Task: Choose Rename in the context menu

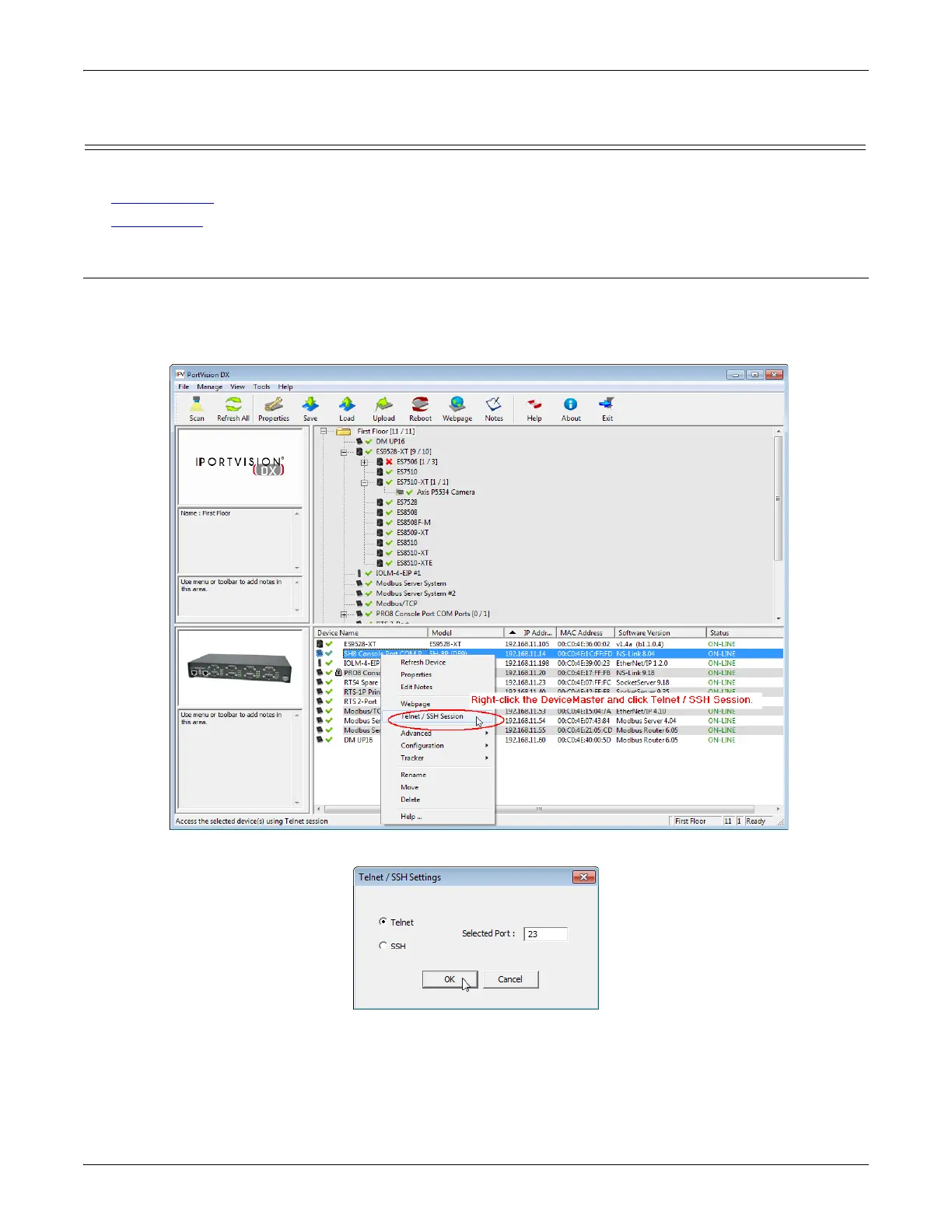Action: coord(439,775)
